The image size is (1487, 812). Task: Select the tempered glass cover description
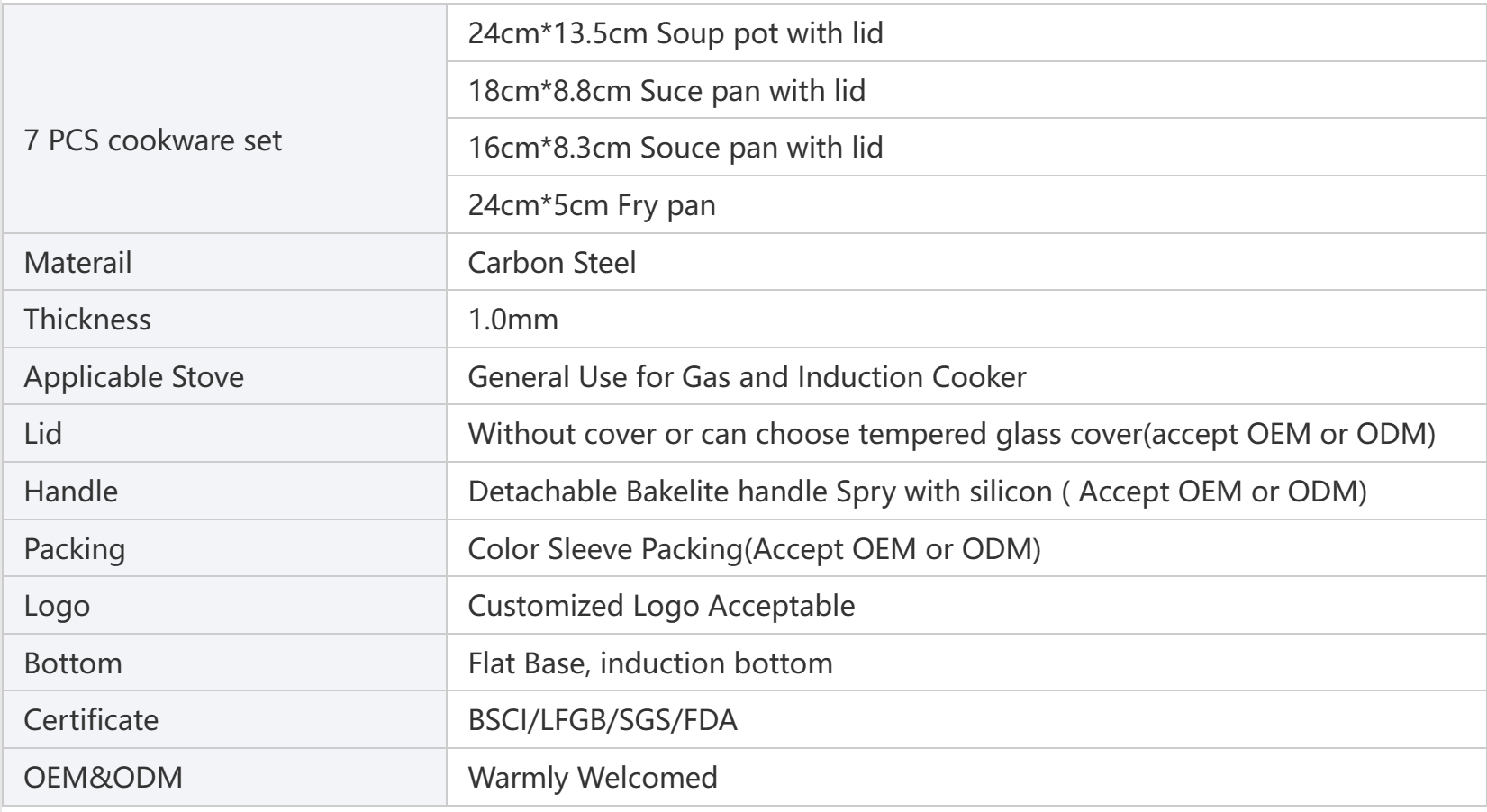point(952,433)
